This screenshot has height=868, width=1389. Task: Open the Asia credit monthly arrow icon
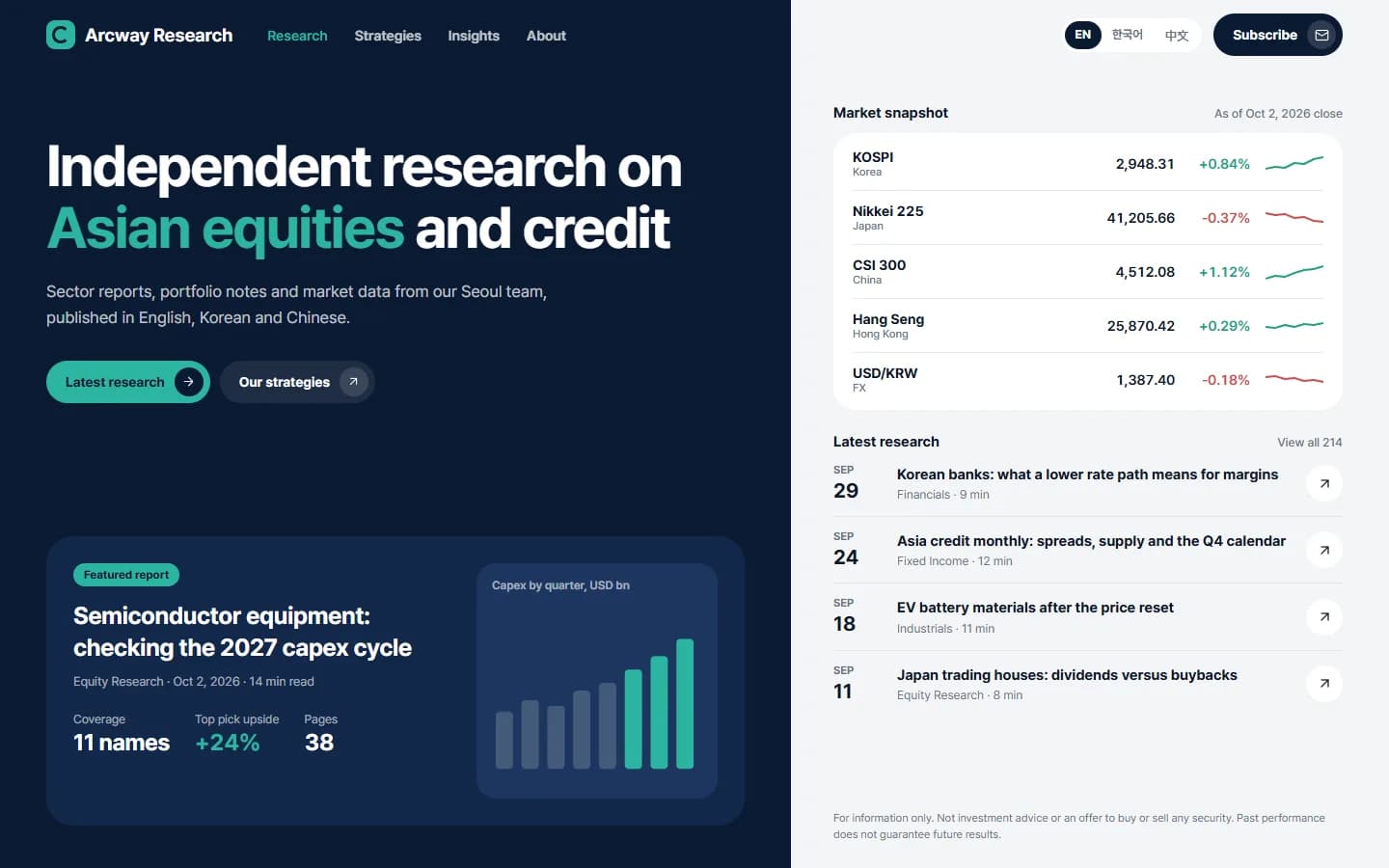pyautogui.click(x=1324, y=550)
